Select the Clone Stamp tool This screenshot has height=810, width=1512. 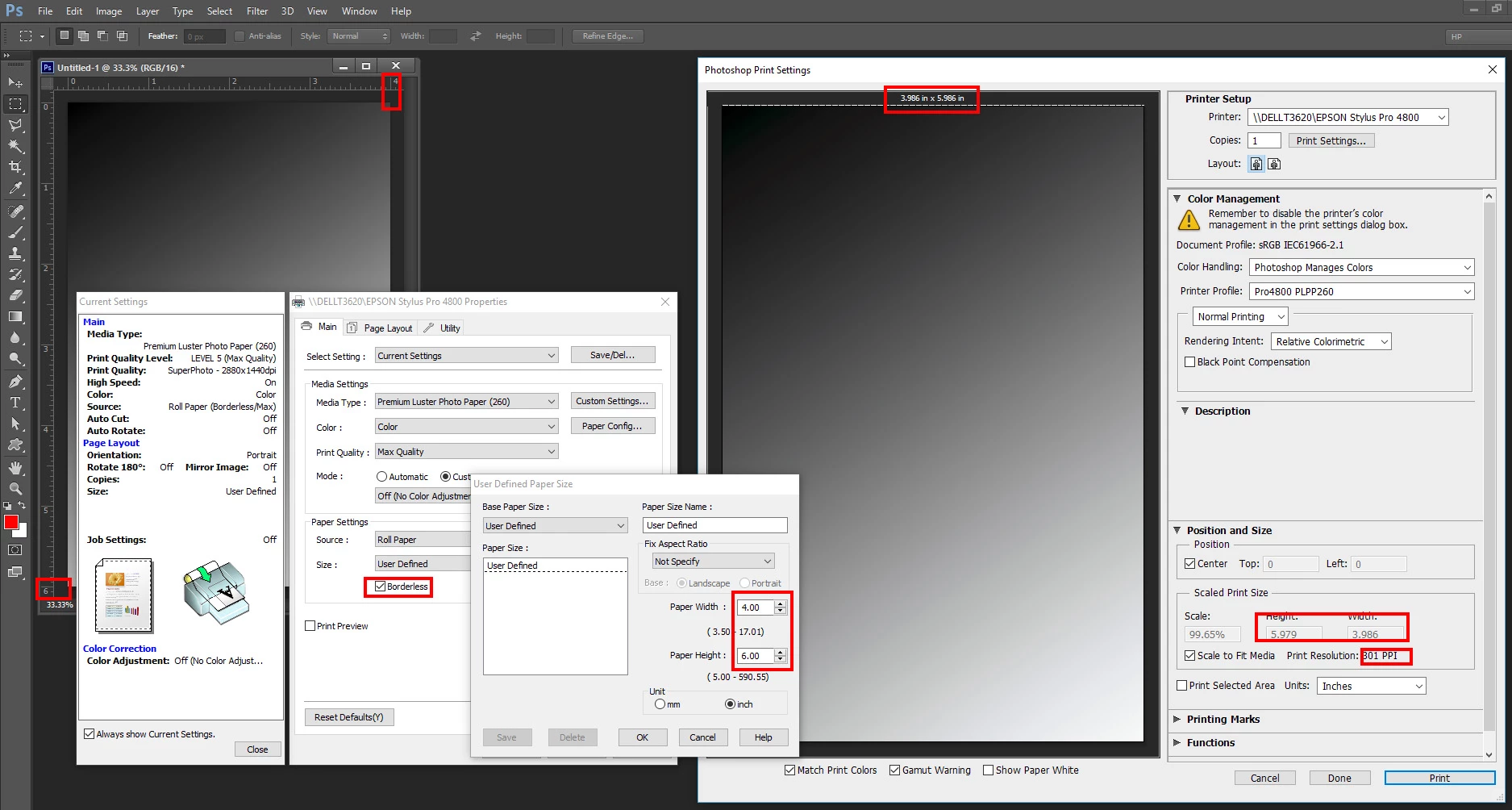coord(15,253)
